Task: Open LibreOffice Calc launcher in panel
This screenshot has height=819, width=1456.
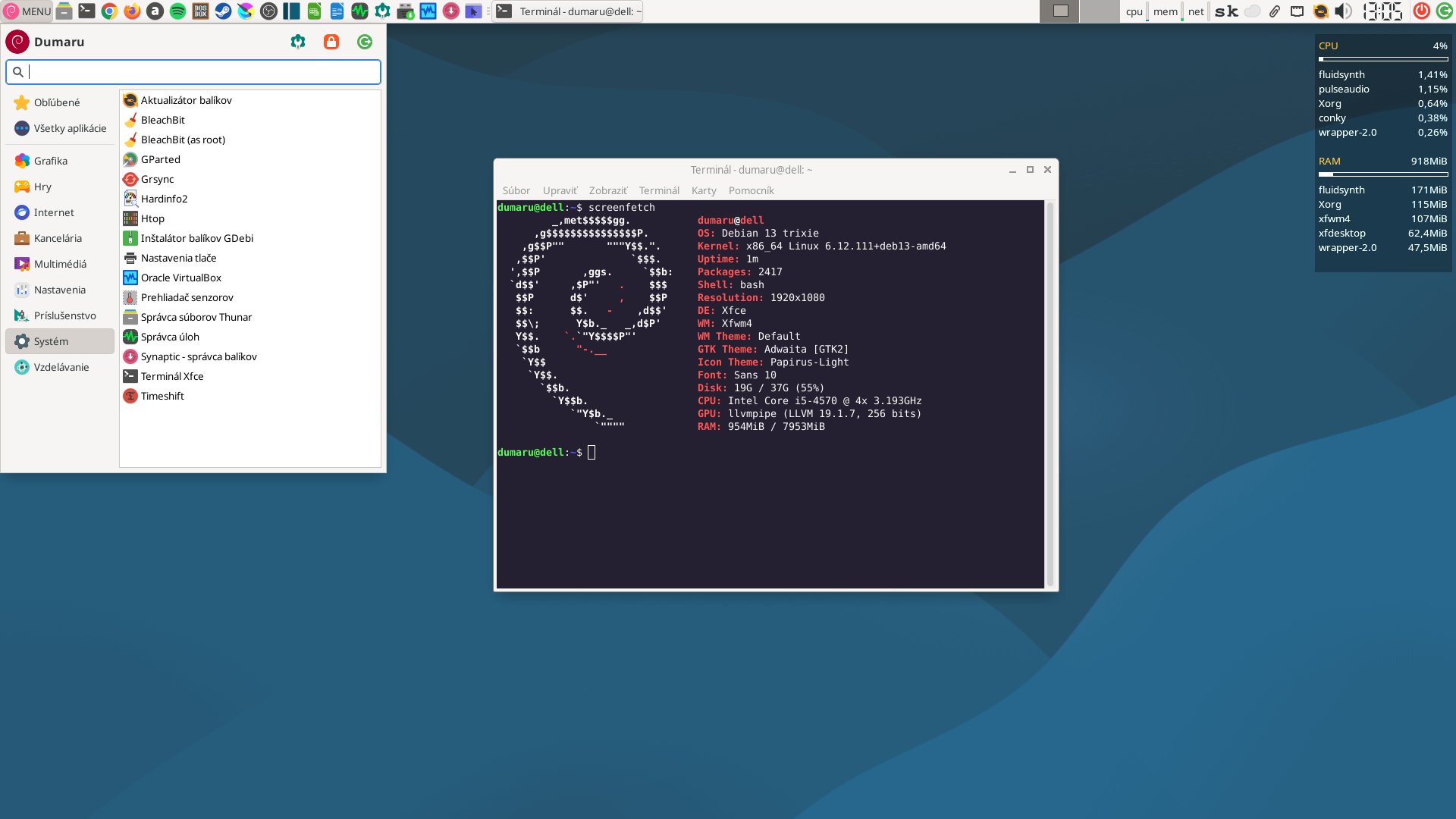Action: click(314, 11)
